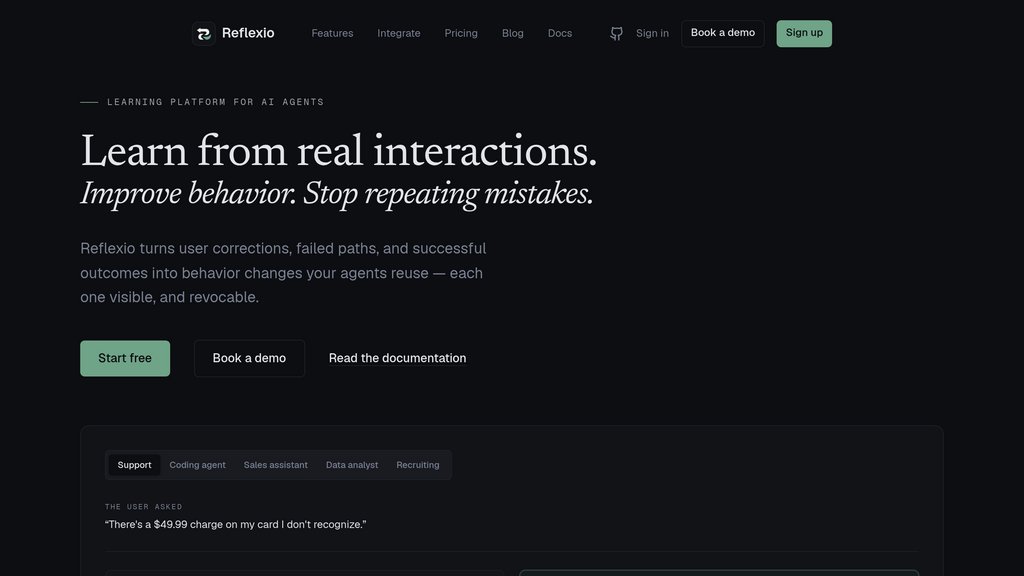Switch to the Sales assistant tab

point(276,465)
